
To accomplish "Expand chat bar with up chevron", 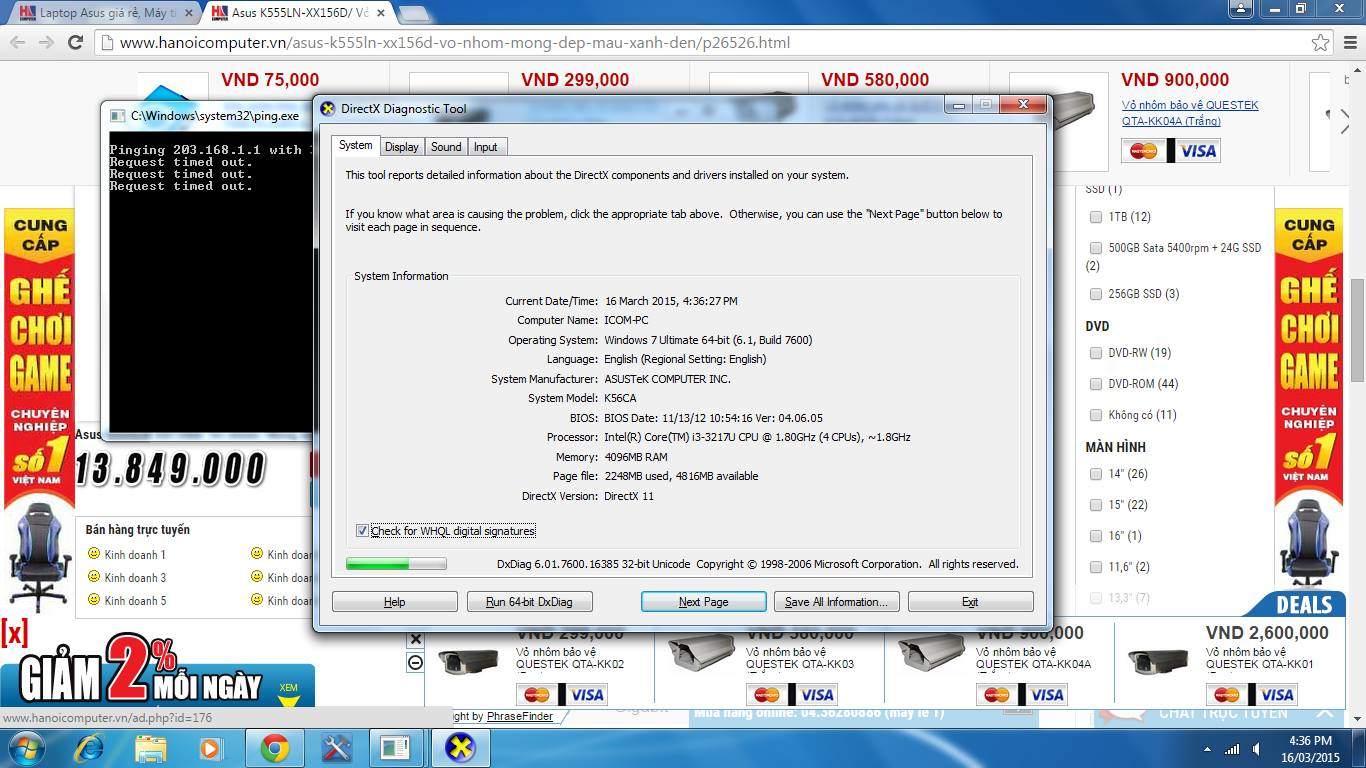I will [x=1324, y=714].
